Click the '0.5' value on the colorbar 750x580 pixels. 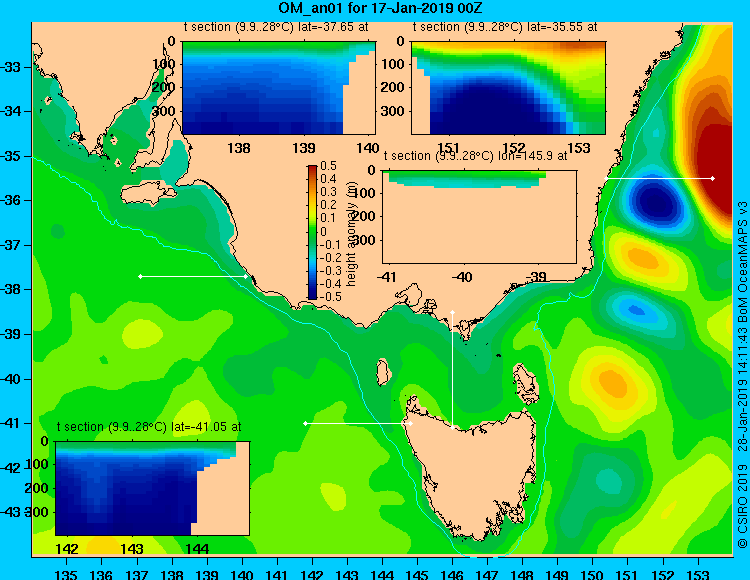pos(329,166)
